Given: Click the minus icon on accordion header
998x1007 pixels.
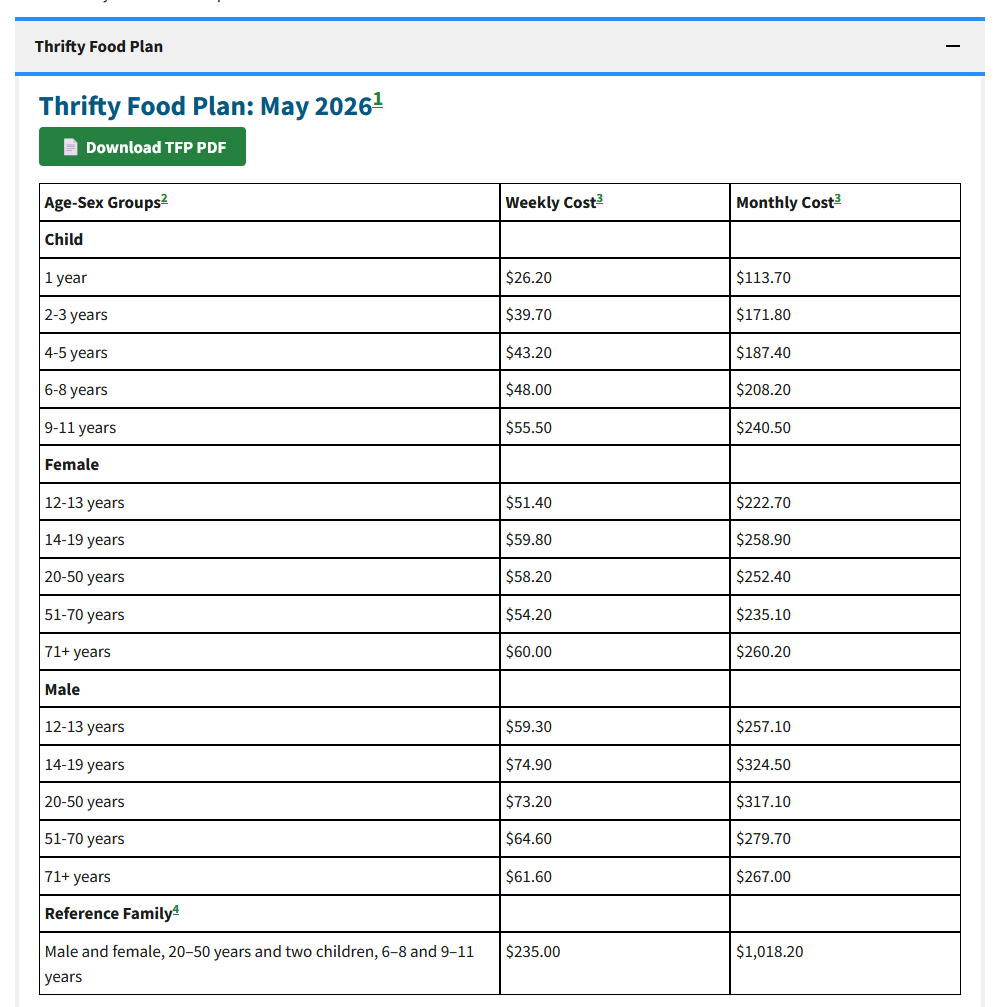Looking at the screenshot, I should (952, 46).
